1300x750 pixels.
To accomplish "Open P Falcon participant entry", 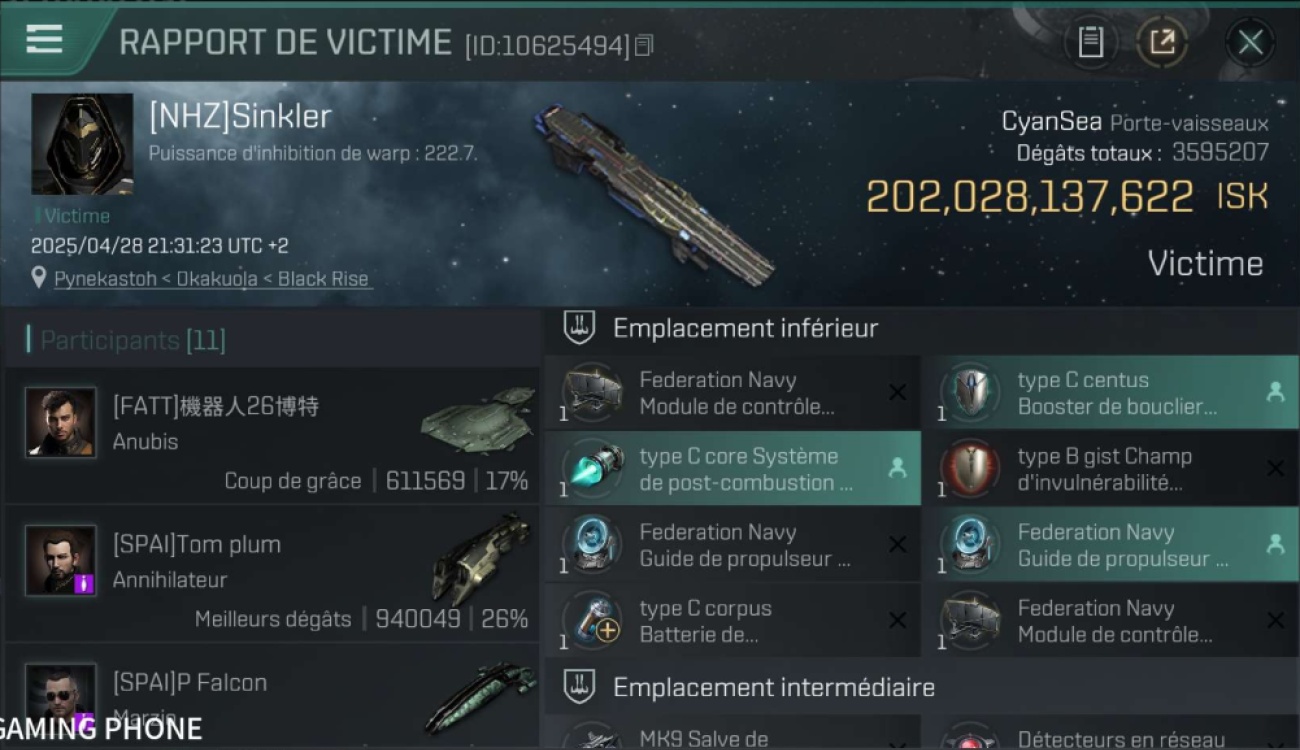I will (271, 695).
